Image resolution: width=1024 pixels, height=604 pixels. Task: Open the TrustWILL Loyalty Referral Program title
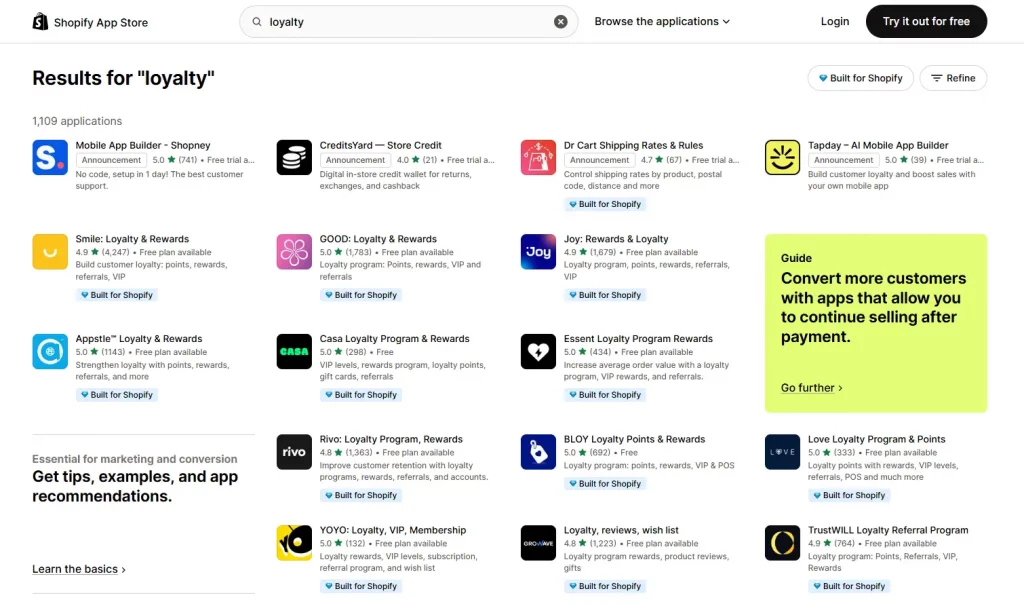pyautogui.click(x=888, y=530)
